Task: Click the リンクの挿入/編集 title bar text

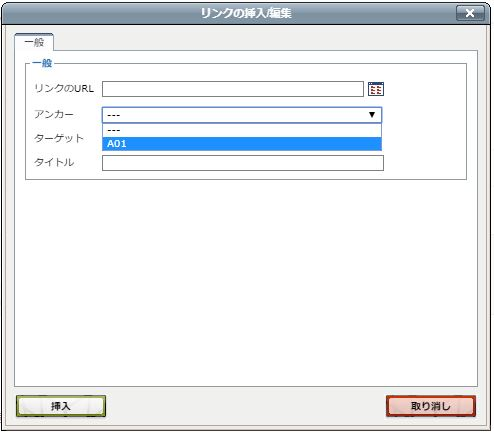Action: pyautogui.click(x=246, y=13)
